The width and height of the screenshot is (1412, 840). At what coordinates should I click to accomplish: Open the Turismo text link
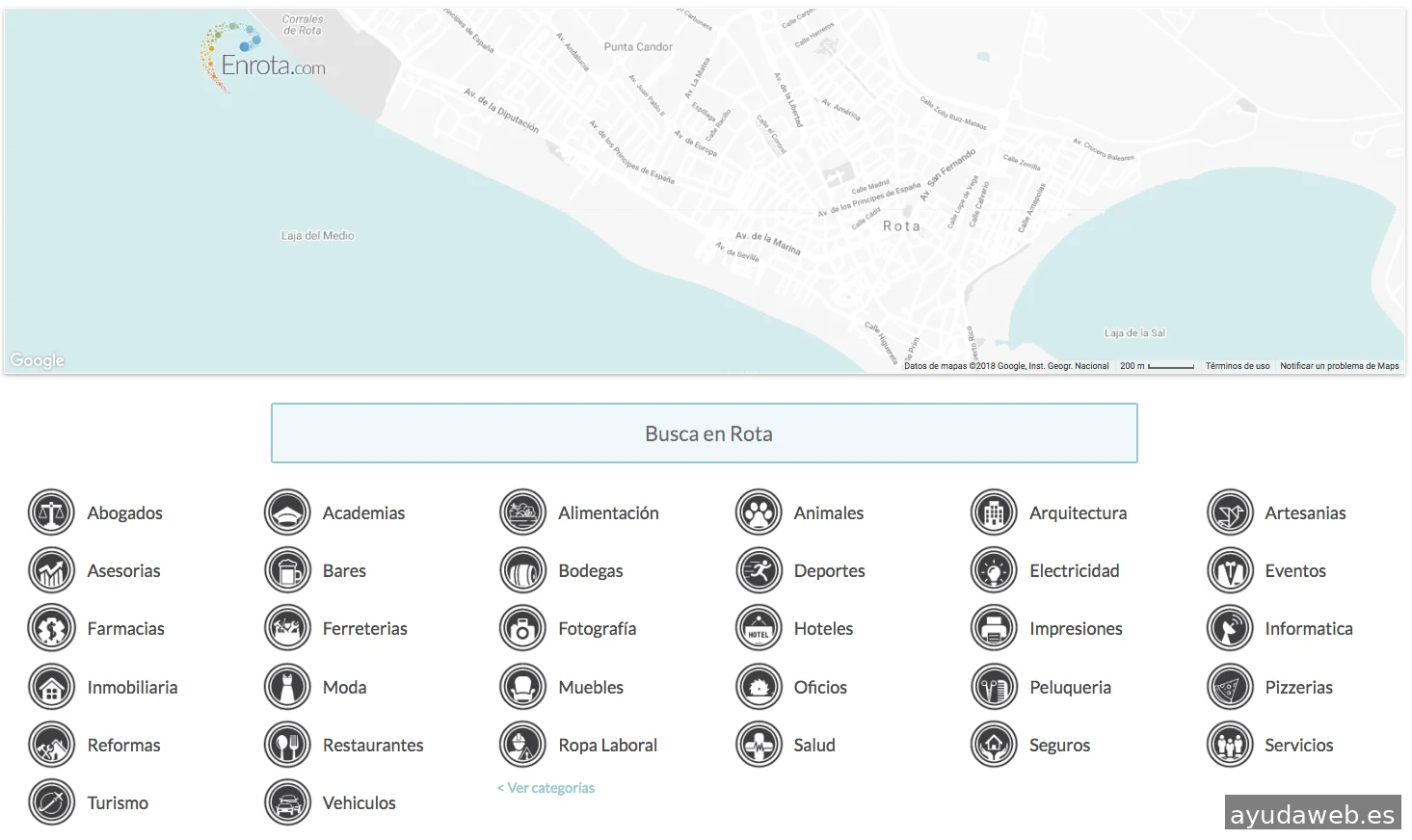(x=118, y=803)
